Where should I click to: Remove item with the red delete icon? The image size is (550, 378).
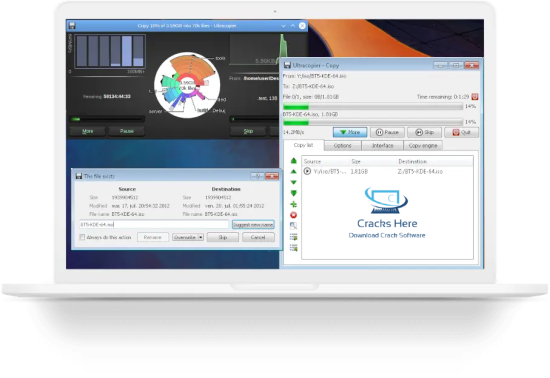(294, 215)
